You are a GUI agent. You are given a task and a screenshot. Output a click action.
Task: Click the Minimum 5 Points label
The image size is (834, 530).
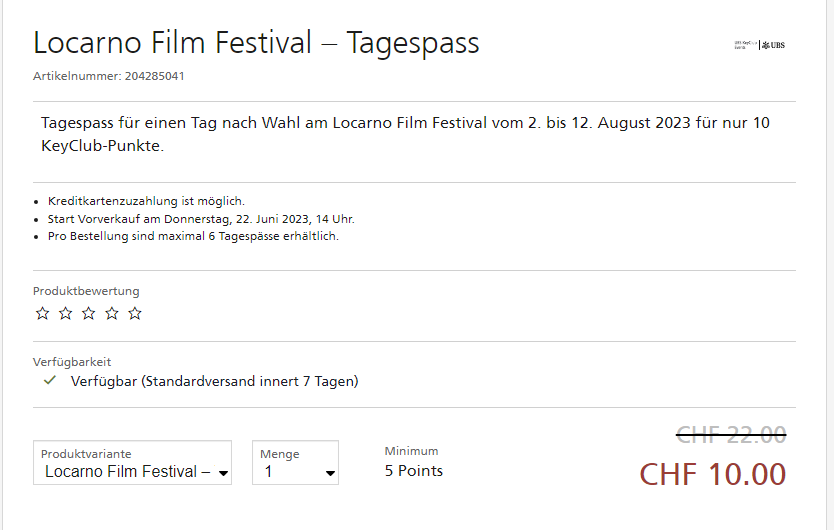click(x=413, y=462)
